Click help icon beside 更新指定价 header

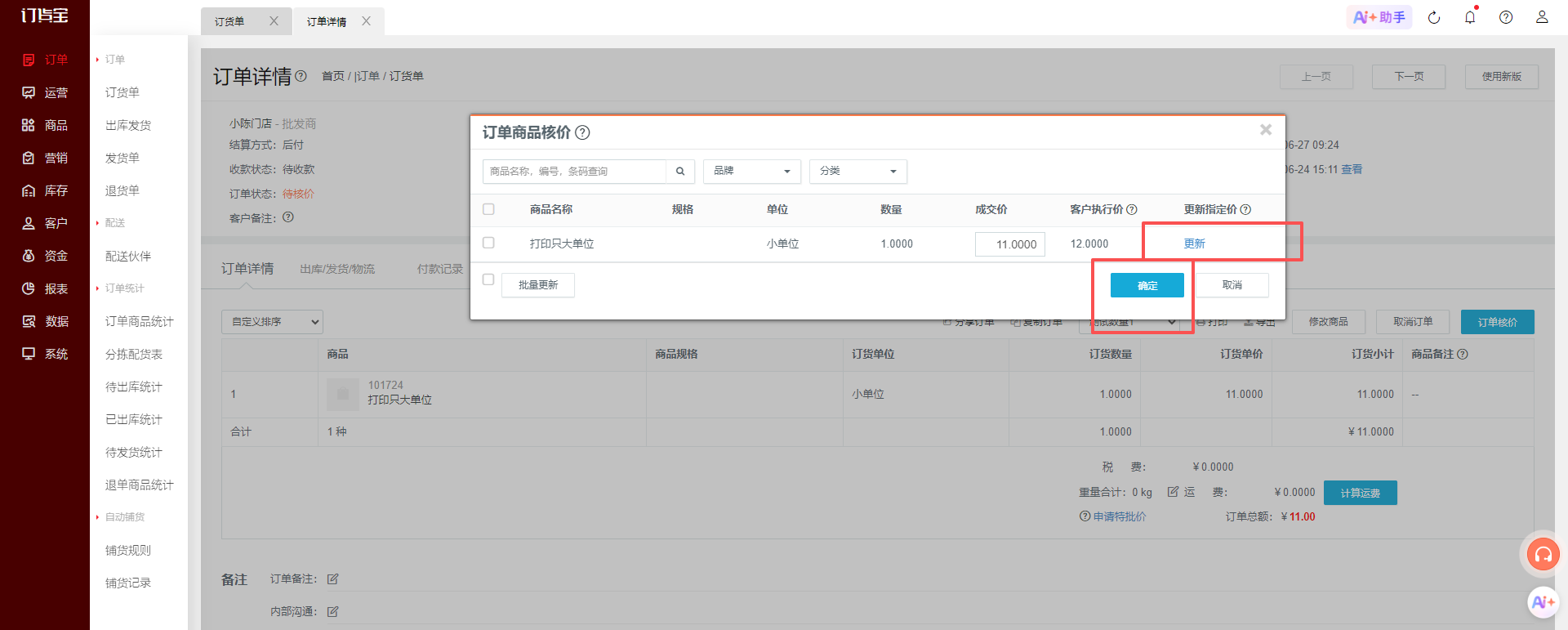click(x=1245, y=210)
